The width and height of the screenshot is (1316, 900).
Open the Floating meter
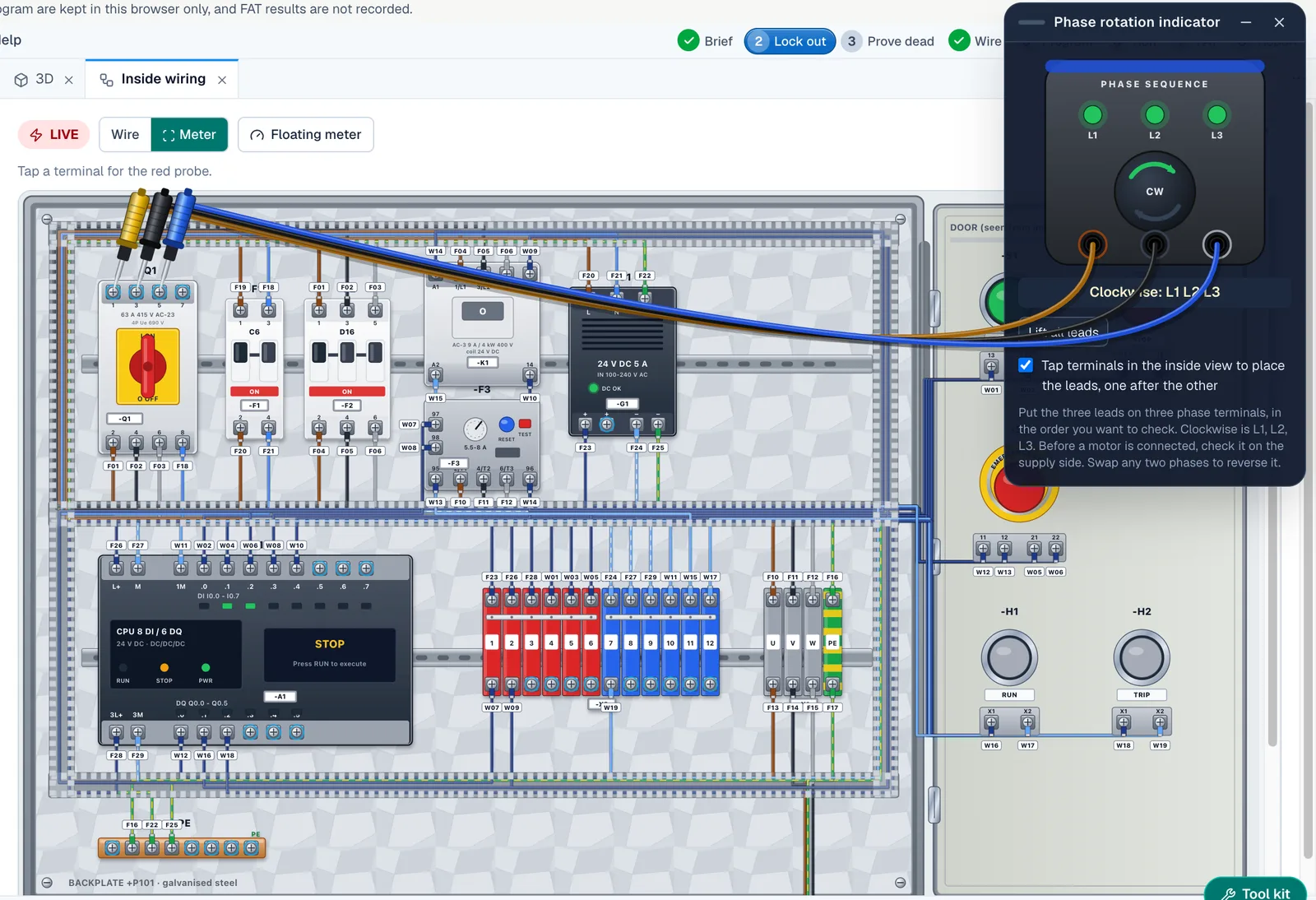tap(306, 134)
